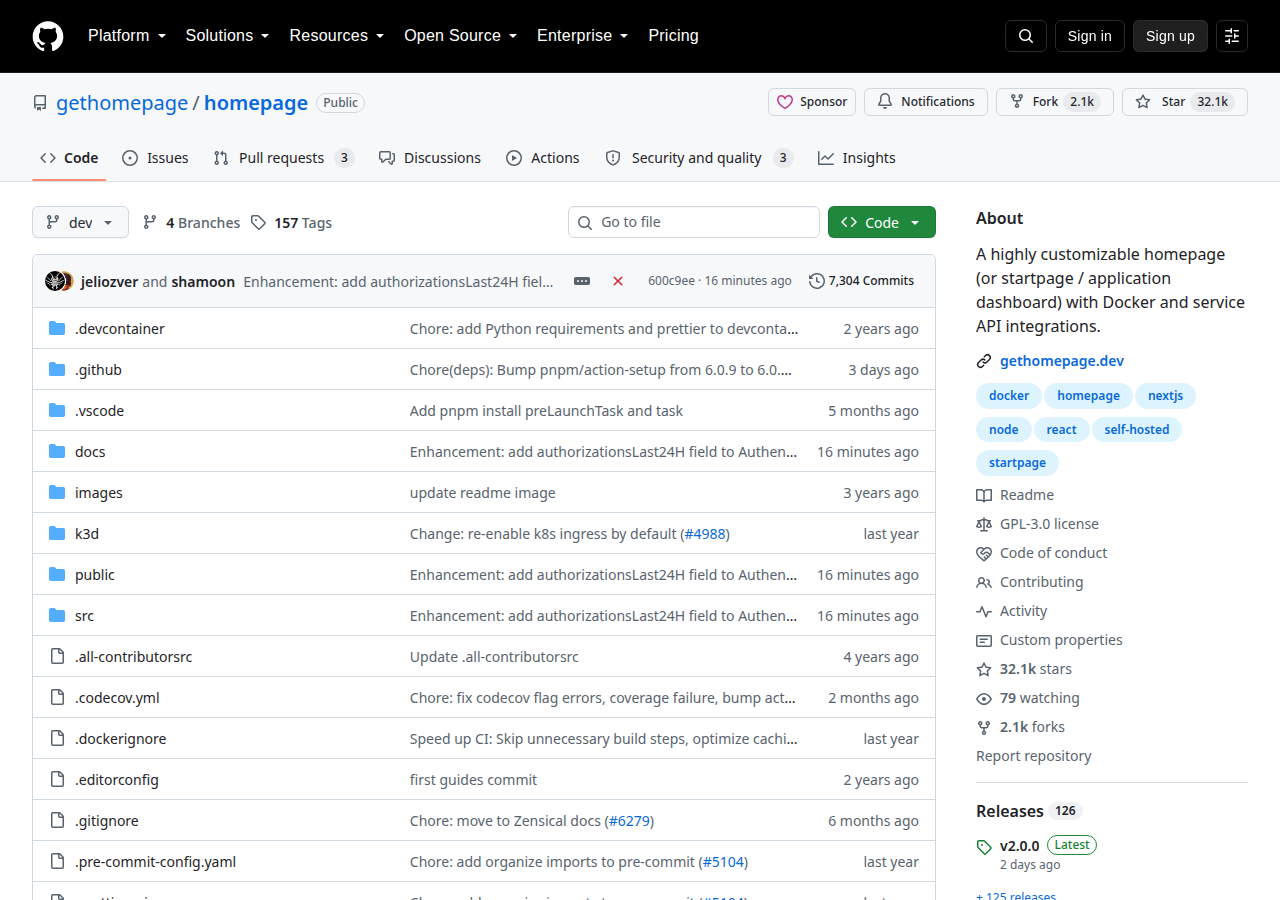Open the .editorconfig file name
The height and width of the screenshot is (900, 1280).
[117, 780]
